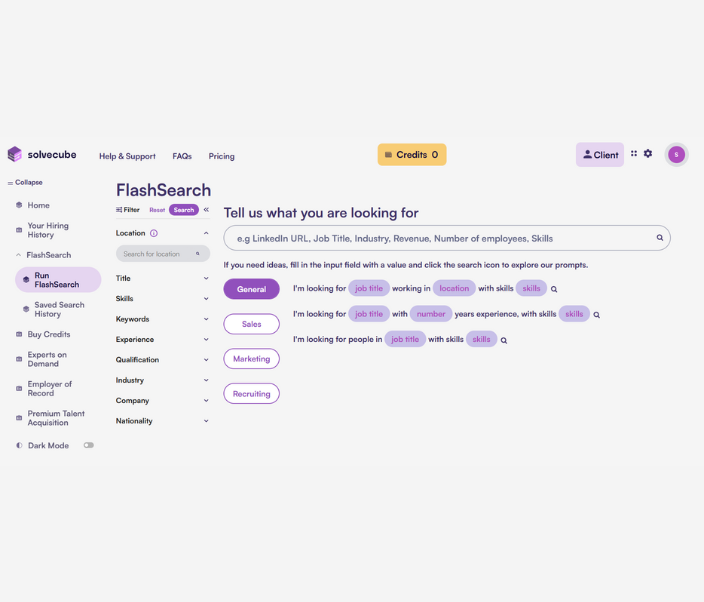The image size is (704, 602).
Task: Open the settings gear icon
Action: coord(648,154)
